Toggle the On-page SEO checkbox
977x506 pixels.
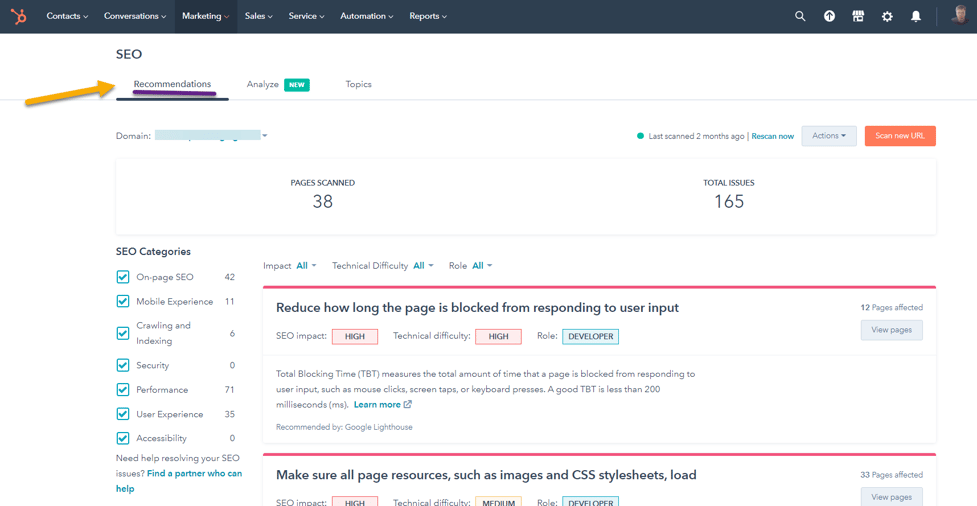(123, 277)
